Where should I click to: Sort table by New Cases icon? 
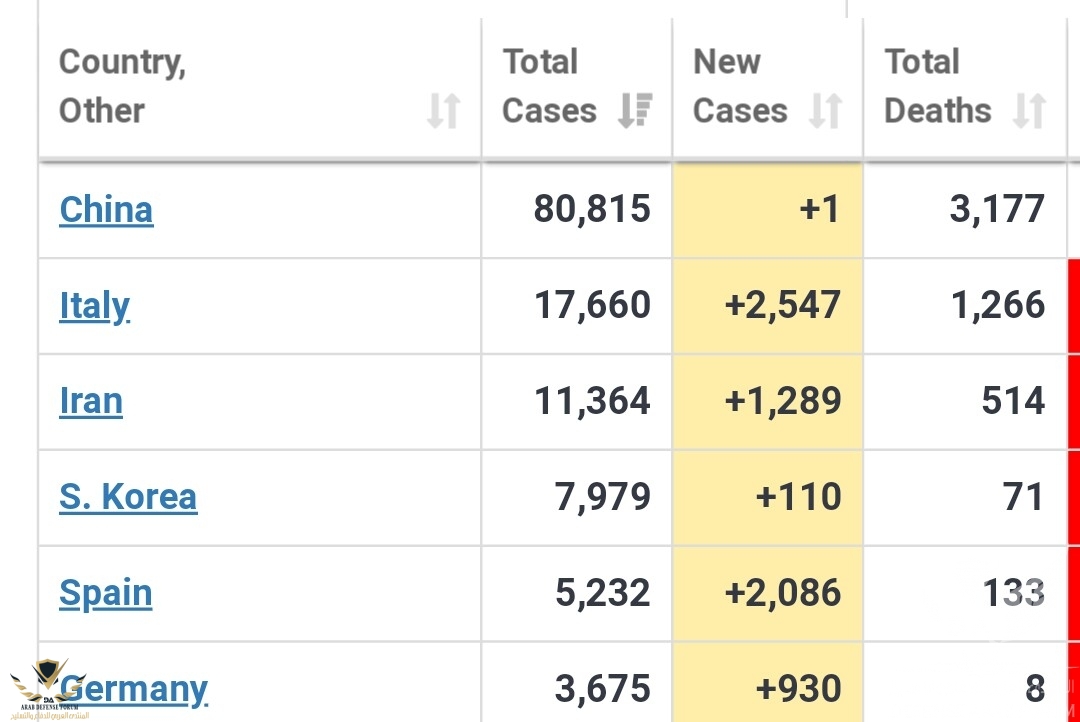point(825,110)
